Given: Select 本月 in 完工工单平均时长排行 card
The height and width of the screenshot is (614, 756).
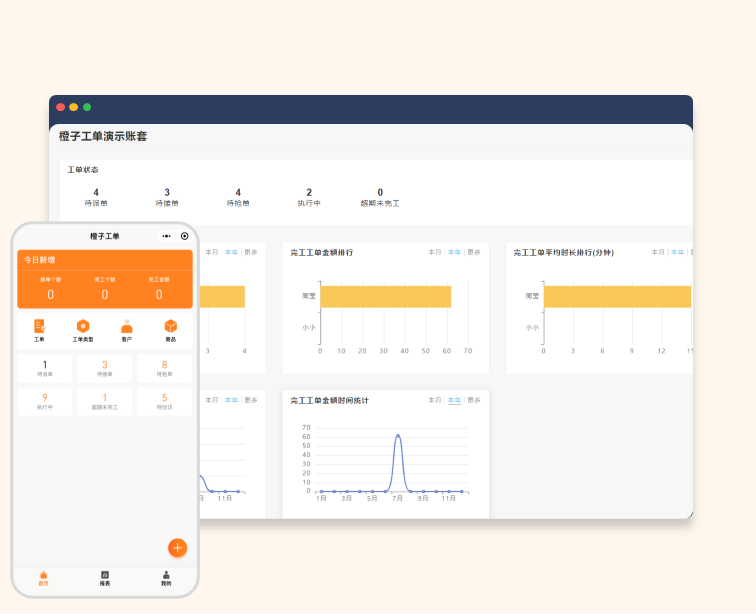Looking at the screenshot, I should coord(658,252).
